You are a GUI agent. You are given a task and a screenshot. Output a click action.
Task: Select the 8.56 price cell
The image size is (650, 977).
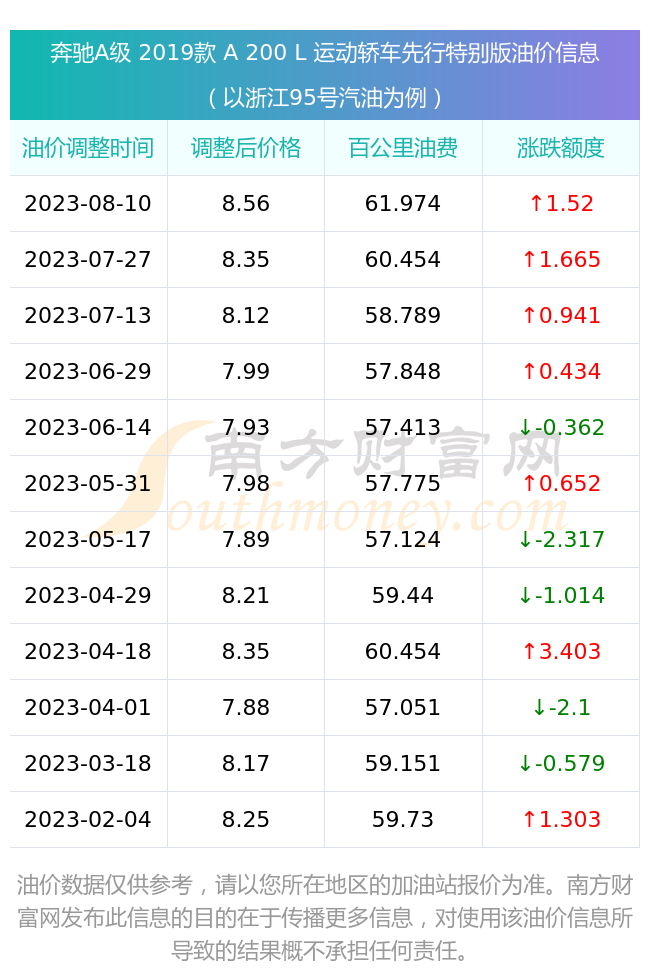[x=246, y=204]
